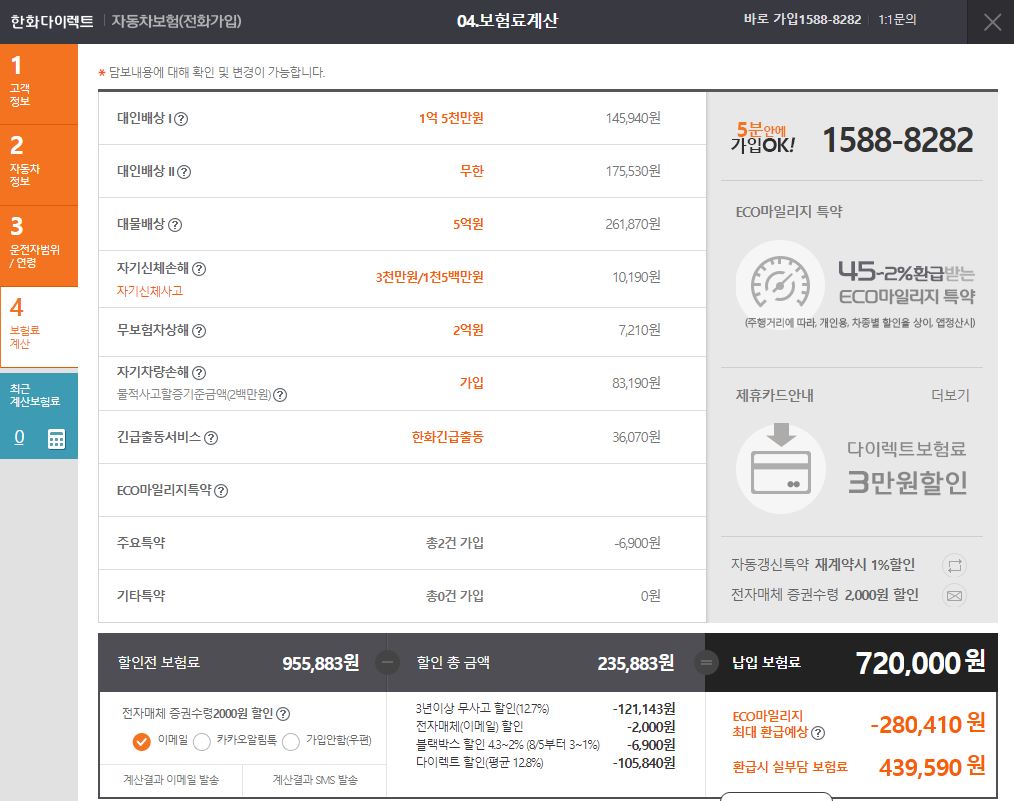Click 바로 가입1588-8282 header text

(802, 20)
